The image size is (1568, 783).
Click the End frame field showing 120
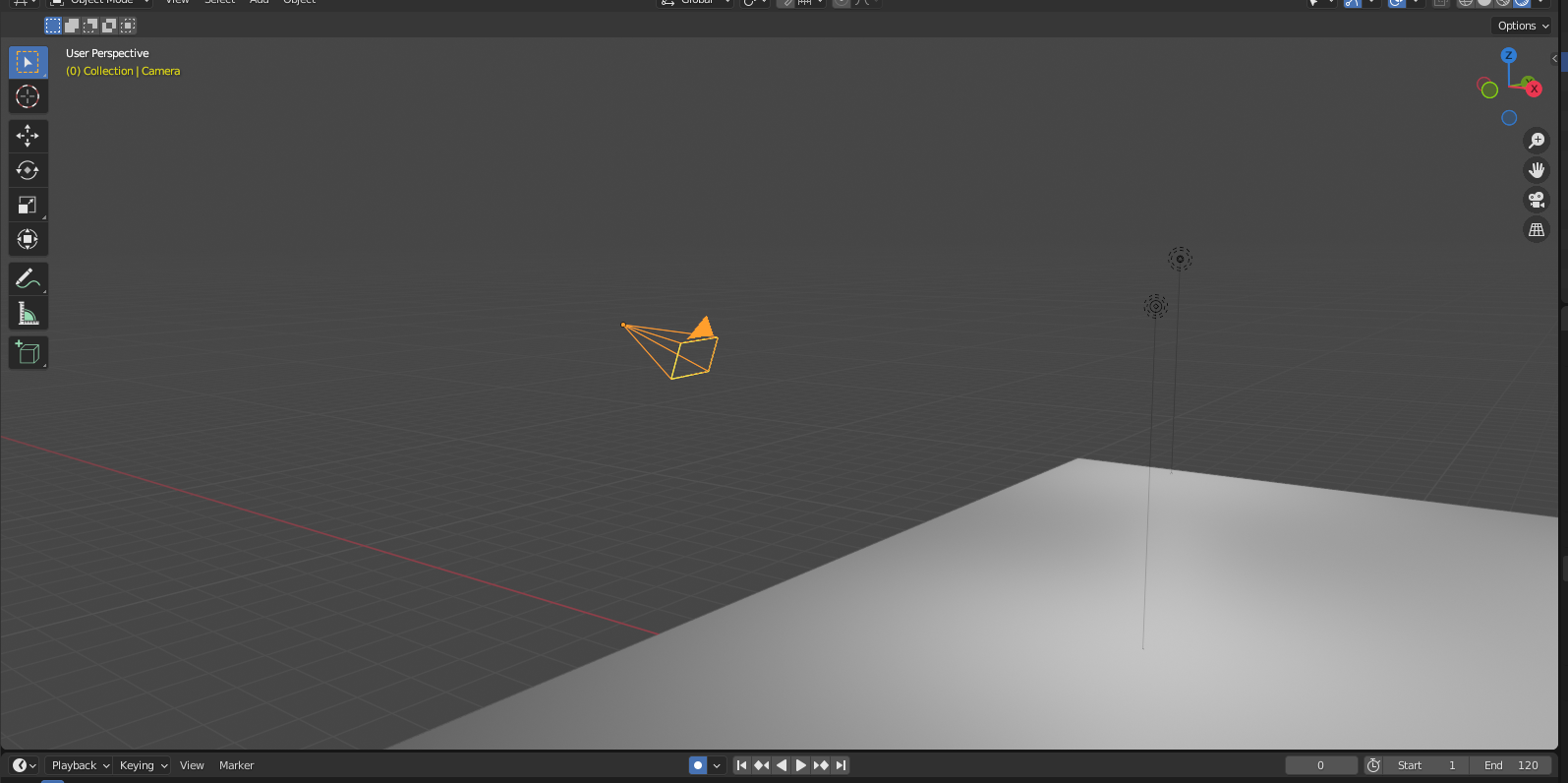point(1511,765)
